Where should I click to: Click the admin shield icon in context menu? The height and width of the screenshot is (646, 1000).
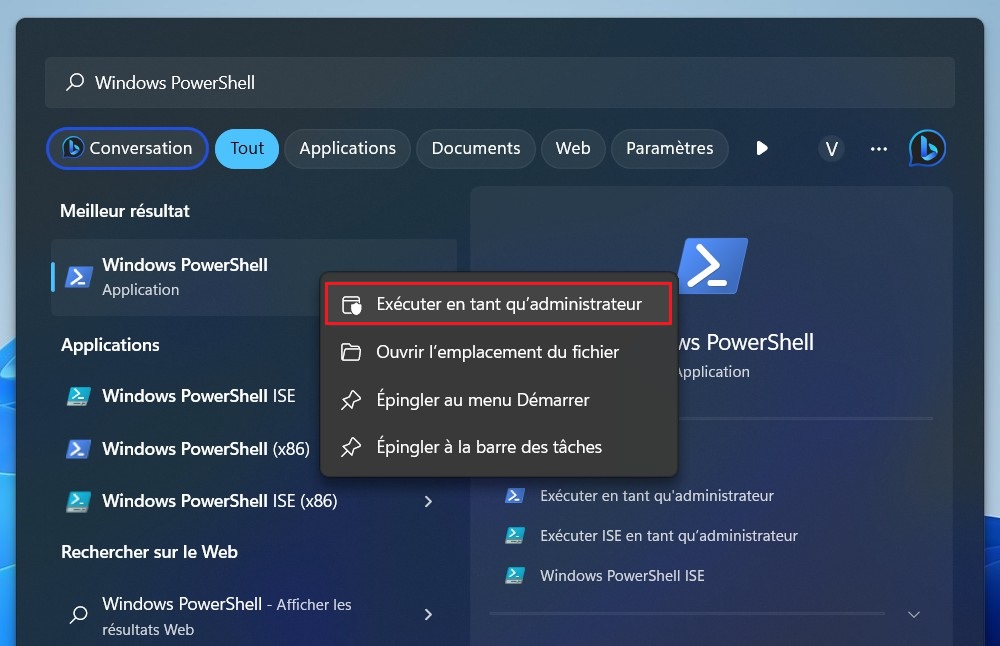pos(351,305)
